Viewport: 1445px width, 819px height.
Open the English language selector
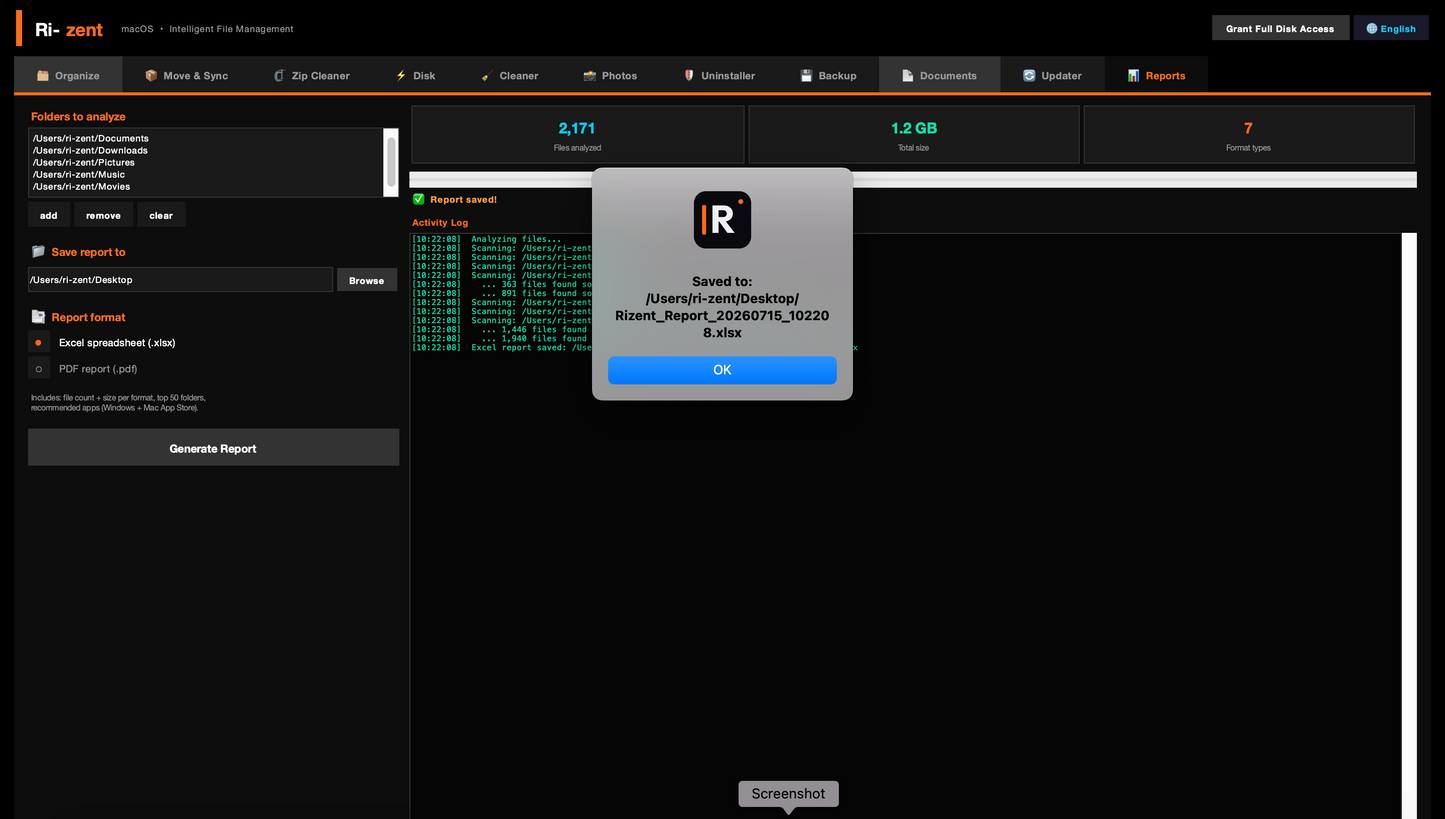click(1391, 28)
